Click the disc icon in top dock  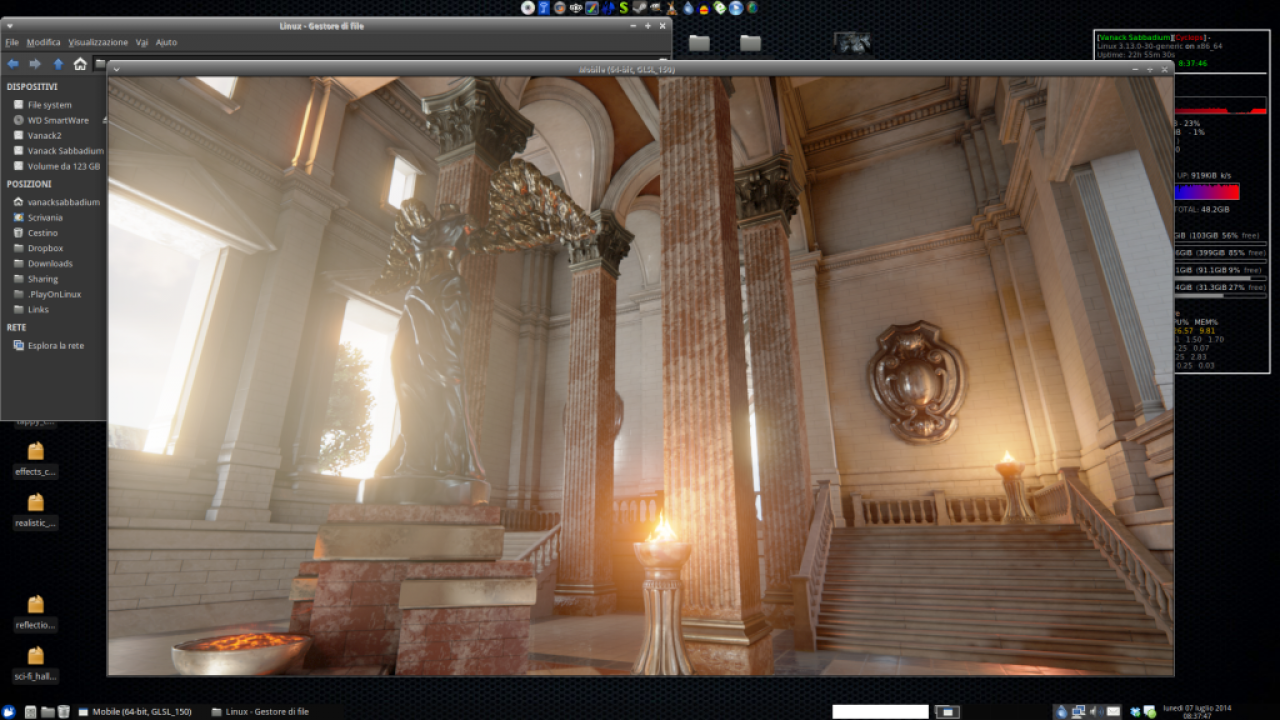[x=528, y=8]
